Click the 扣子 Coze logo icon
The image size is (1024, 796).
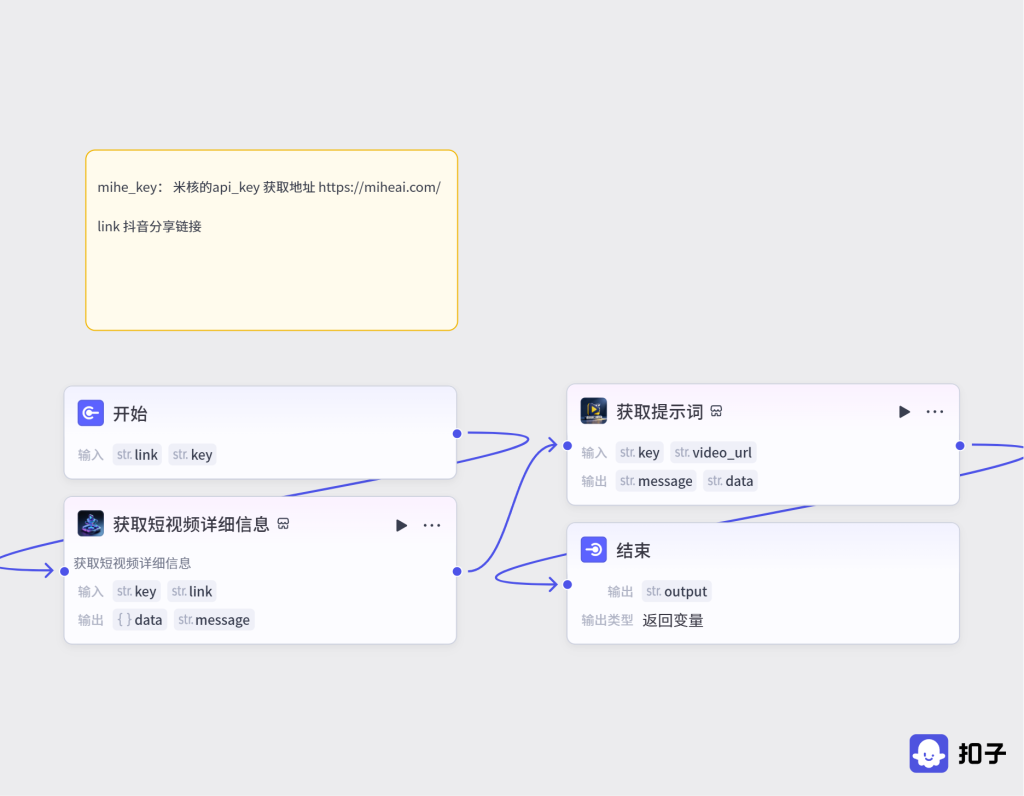coord(929,753)
